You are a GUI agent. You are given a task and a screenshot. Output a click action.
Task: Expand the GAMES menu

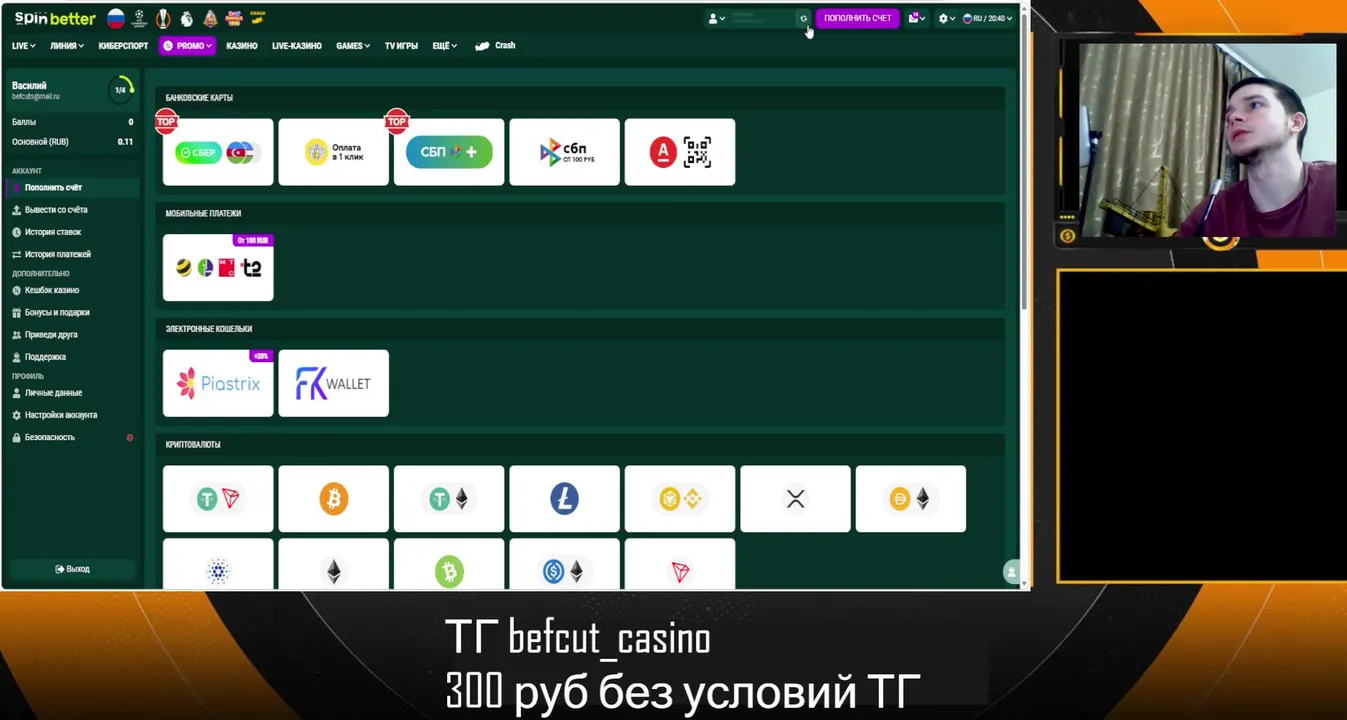[353, 46]
